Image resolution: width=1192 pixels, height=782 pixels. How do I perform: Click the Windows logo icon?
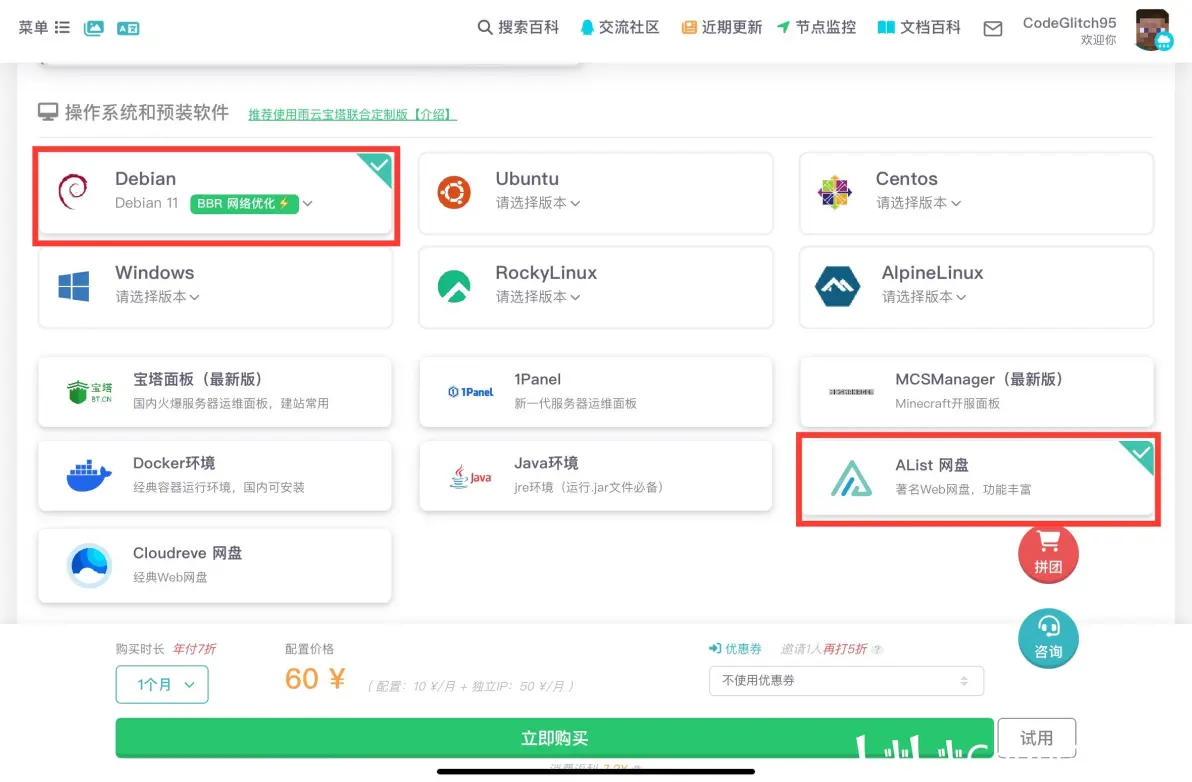click(74, 286)
